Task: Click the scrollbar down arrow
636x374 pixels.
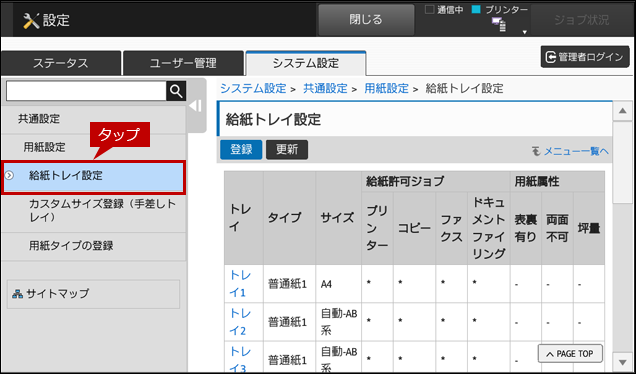Action: (623, 361)
